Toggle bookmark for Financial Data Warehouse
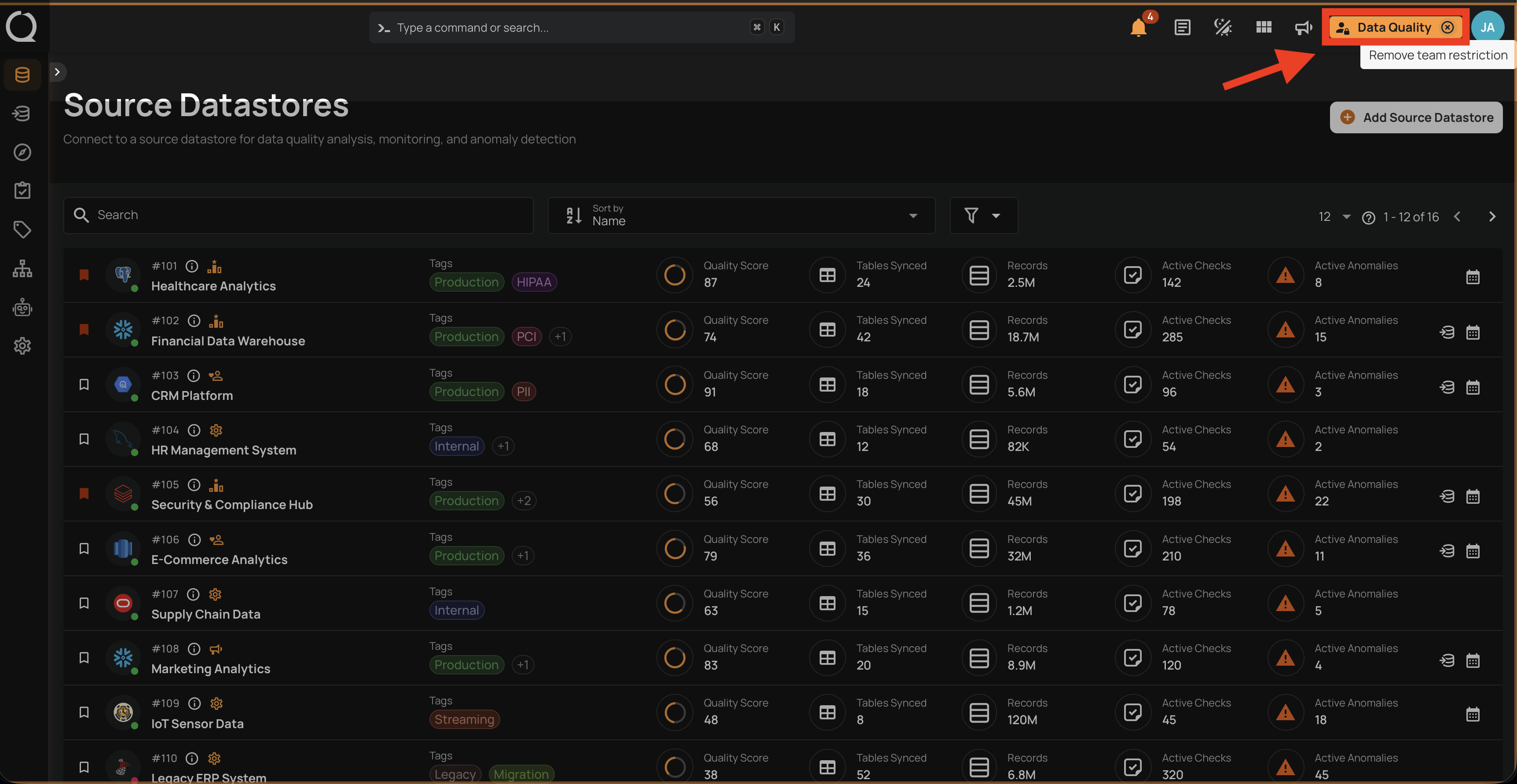The width and height of the screenshot is (1517, 784). [x=84, y=330]
